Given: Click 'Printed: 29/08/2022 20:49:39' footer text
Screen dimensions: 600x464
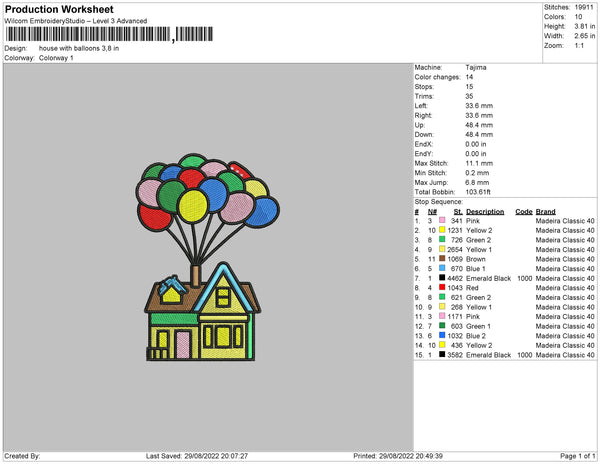Looking at the screenshot, I should coord(398,456).
